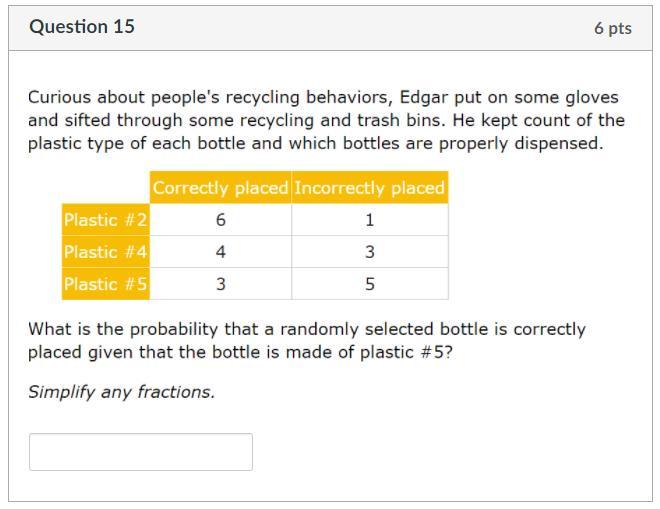Click Plastic #5 correctly placed cell showing 3

tap(220, 284)
